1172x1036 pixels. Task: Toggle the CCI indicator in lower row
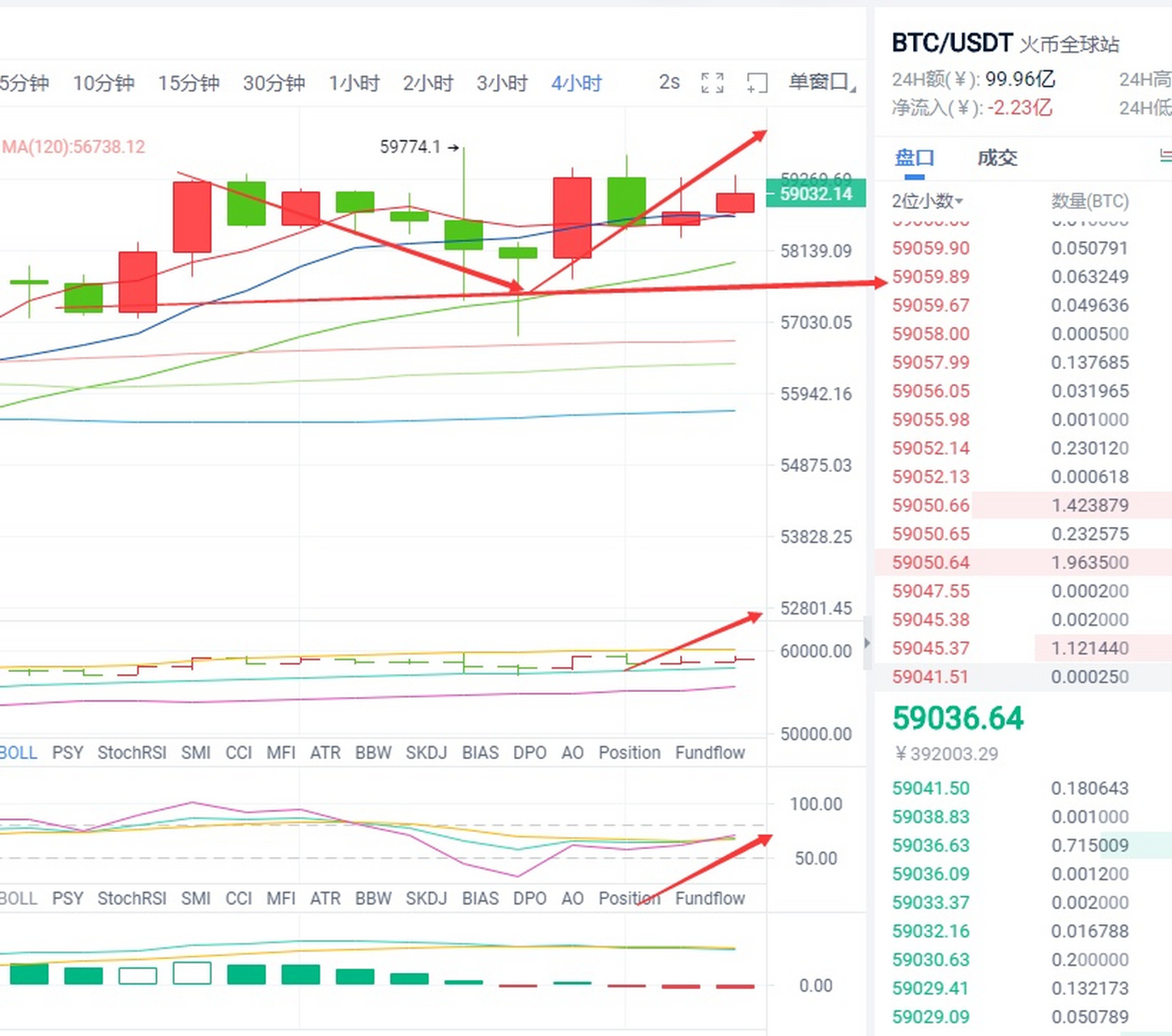(239, 898)
